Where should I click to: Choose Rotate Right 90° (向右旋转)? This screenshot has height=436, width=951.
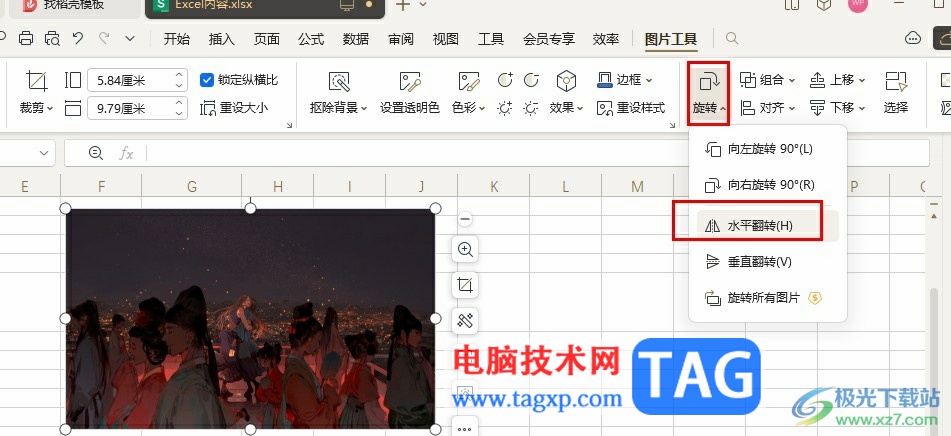(767, 186)
